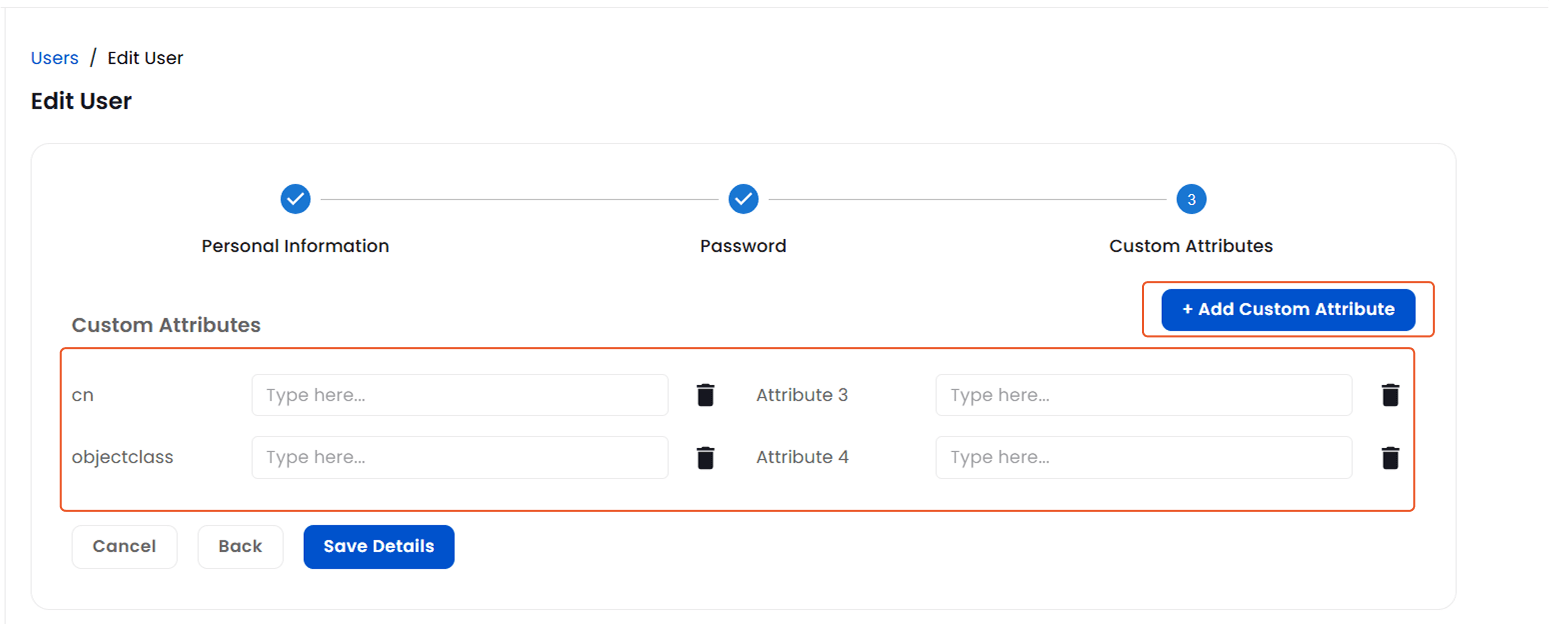Go back to the previous step
The width and height of the screenshot is (1549, 625).
pyautogui.click(x=240, y=546)
